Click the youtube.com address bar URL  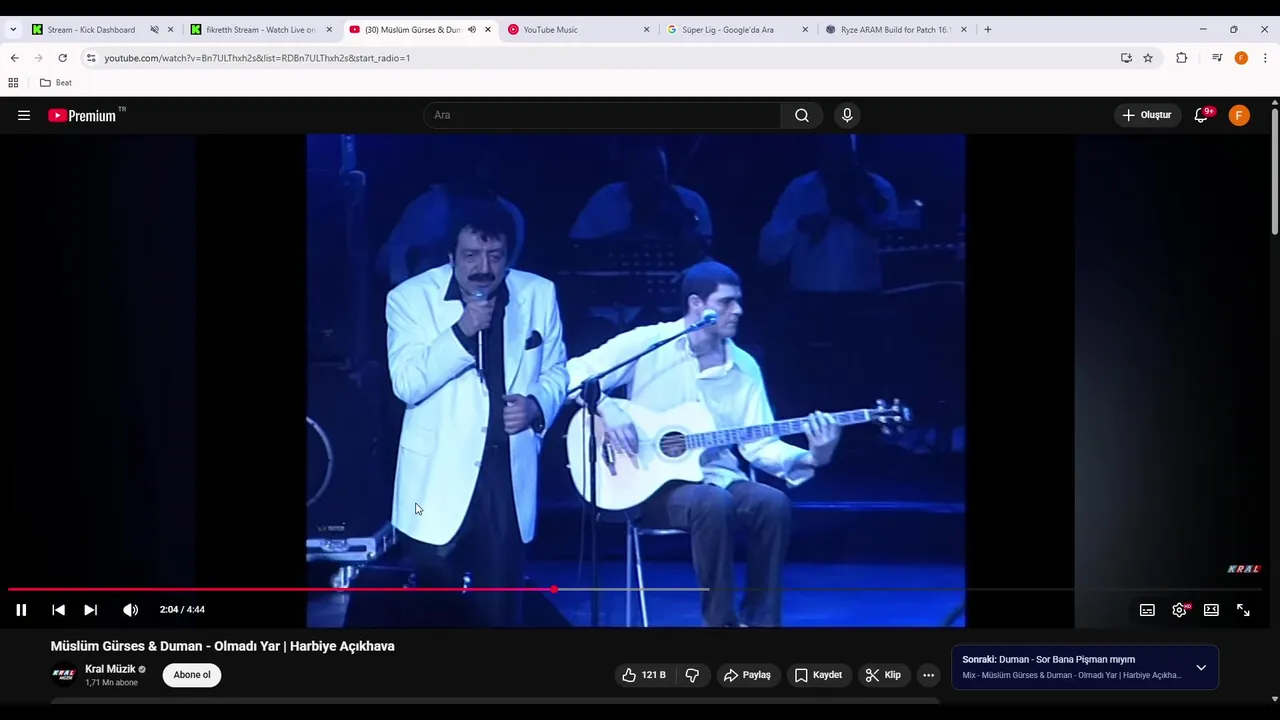click(257, 58)
